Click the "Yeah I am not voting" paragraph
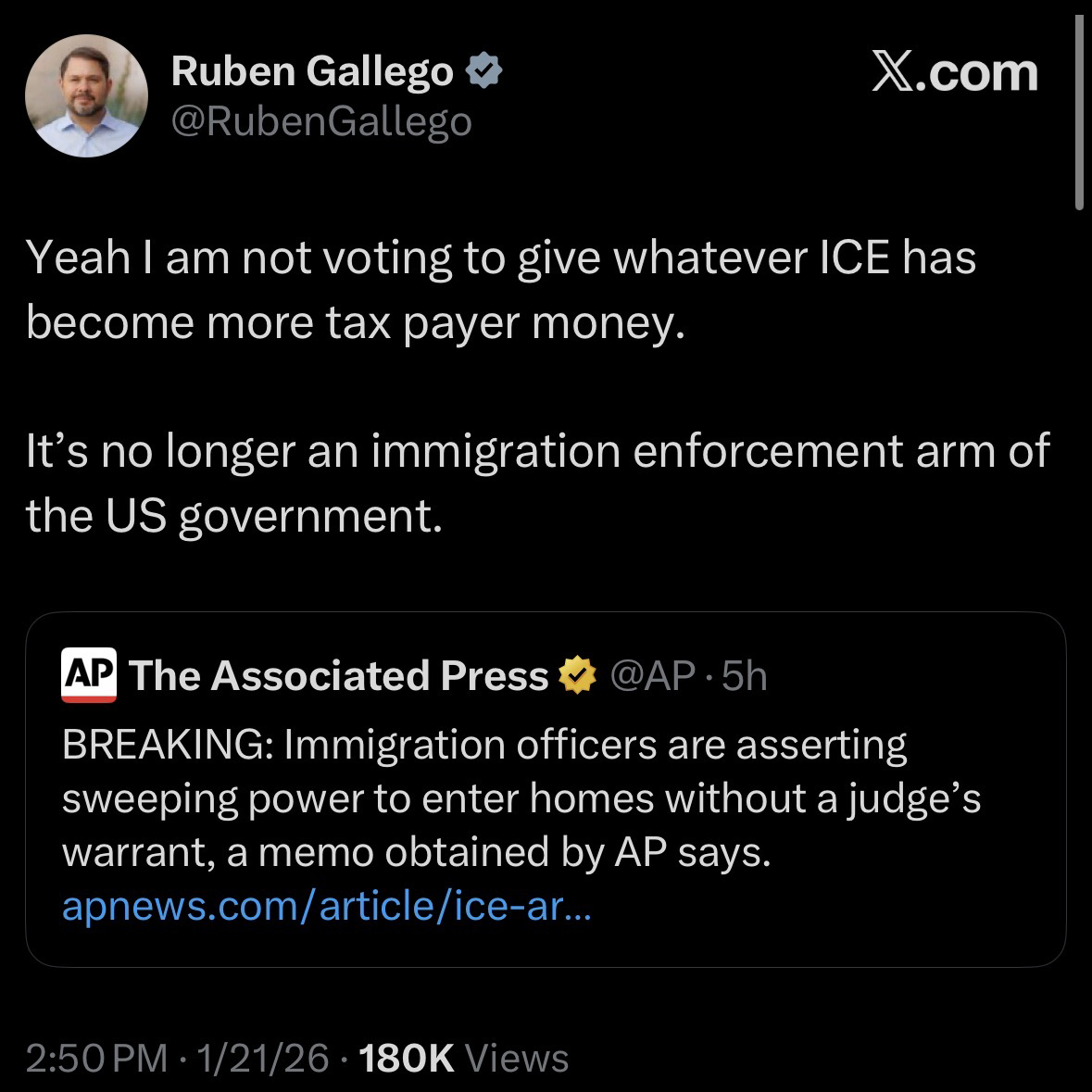Screen dimensions: 1092x1092 pos(500,289)
